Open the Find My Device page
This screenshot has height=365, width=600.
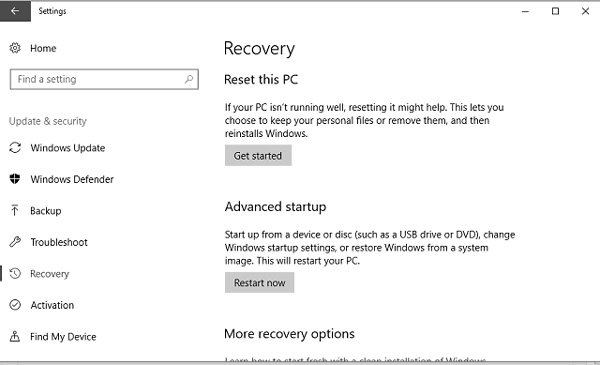point(63,337)
